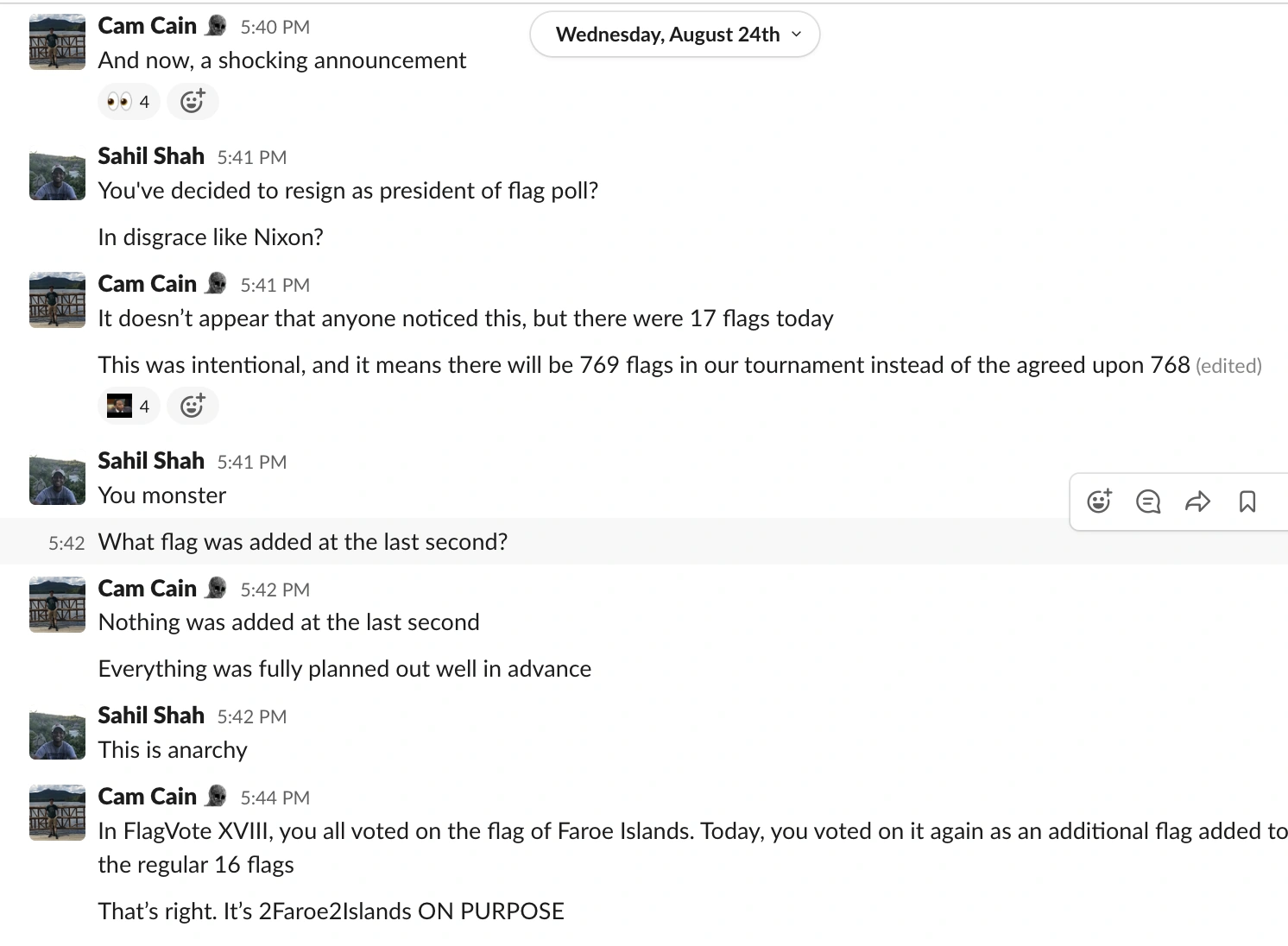Add a reaction from the message hover toolbar

tap(1099, 501)
